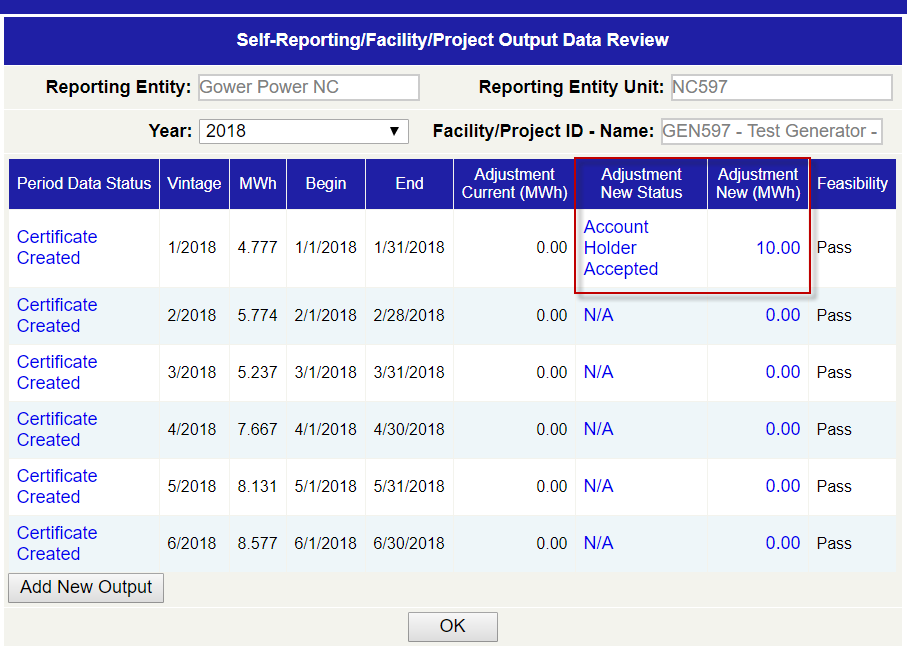Click the Reporting Entity Unit field
The height and width of the screenshot is (654, 907).
(780, 87)
